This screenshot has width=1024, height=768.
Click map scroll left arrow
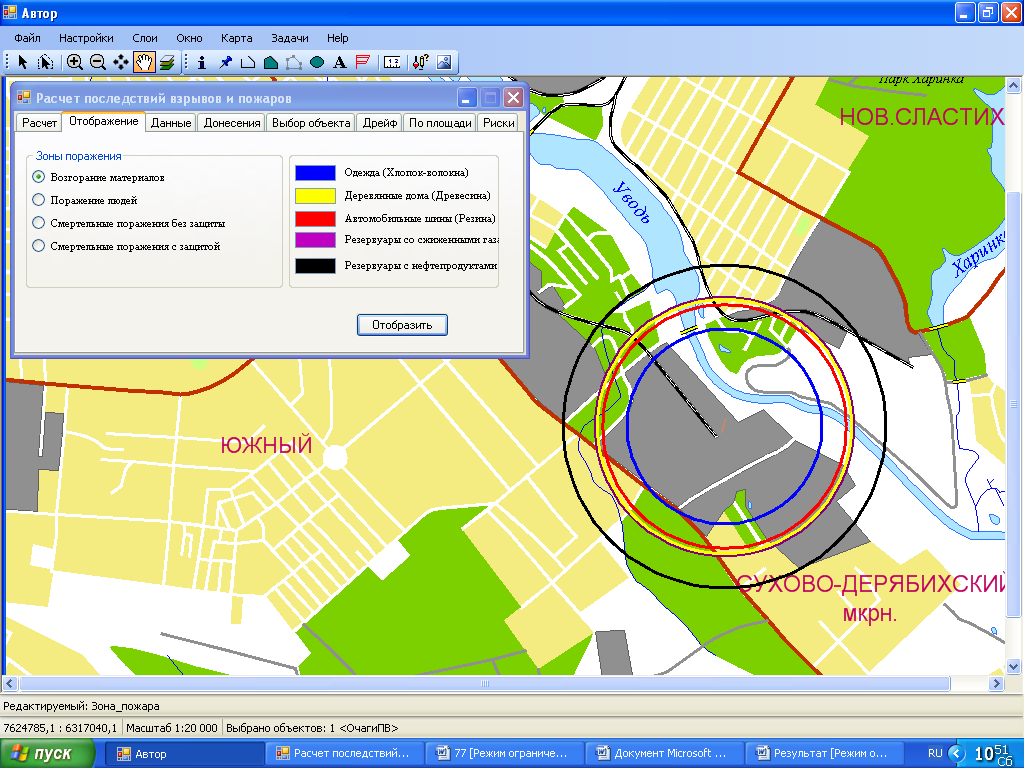9,684
